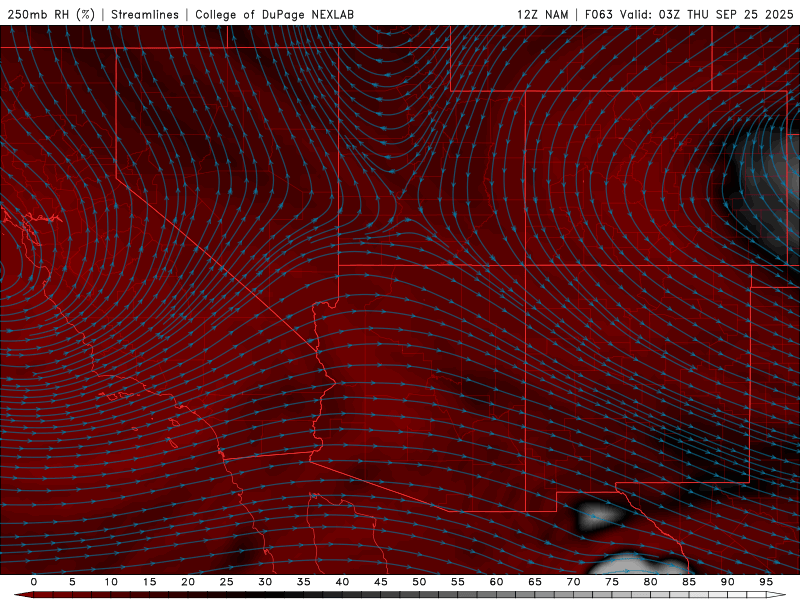Click the colorbar label "0"
The width and height of the screenshot is (800, 600).
tap(34, 582)
